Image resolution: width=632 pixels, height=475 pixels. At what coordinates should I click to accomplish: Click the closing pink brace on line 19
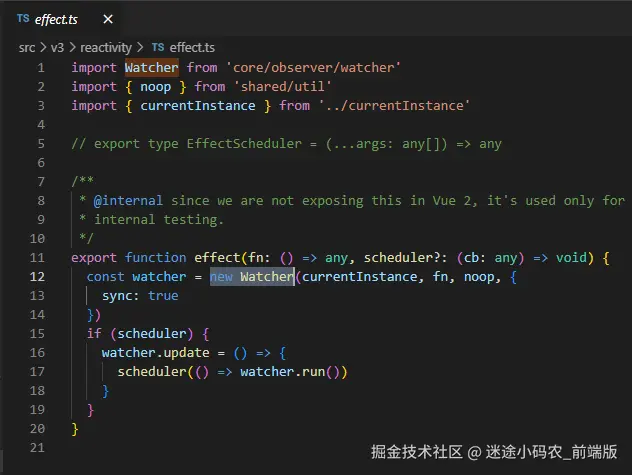(90, 410)
